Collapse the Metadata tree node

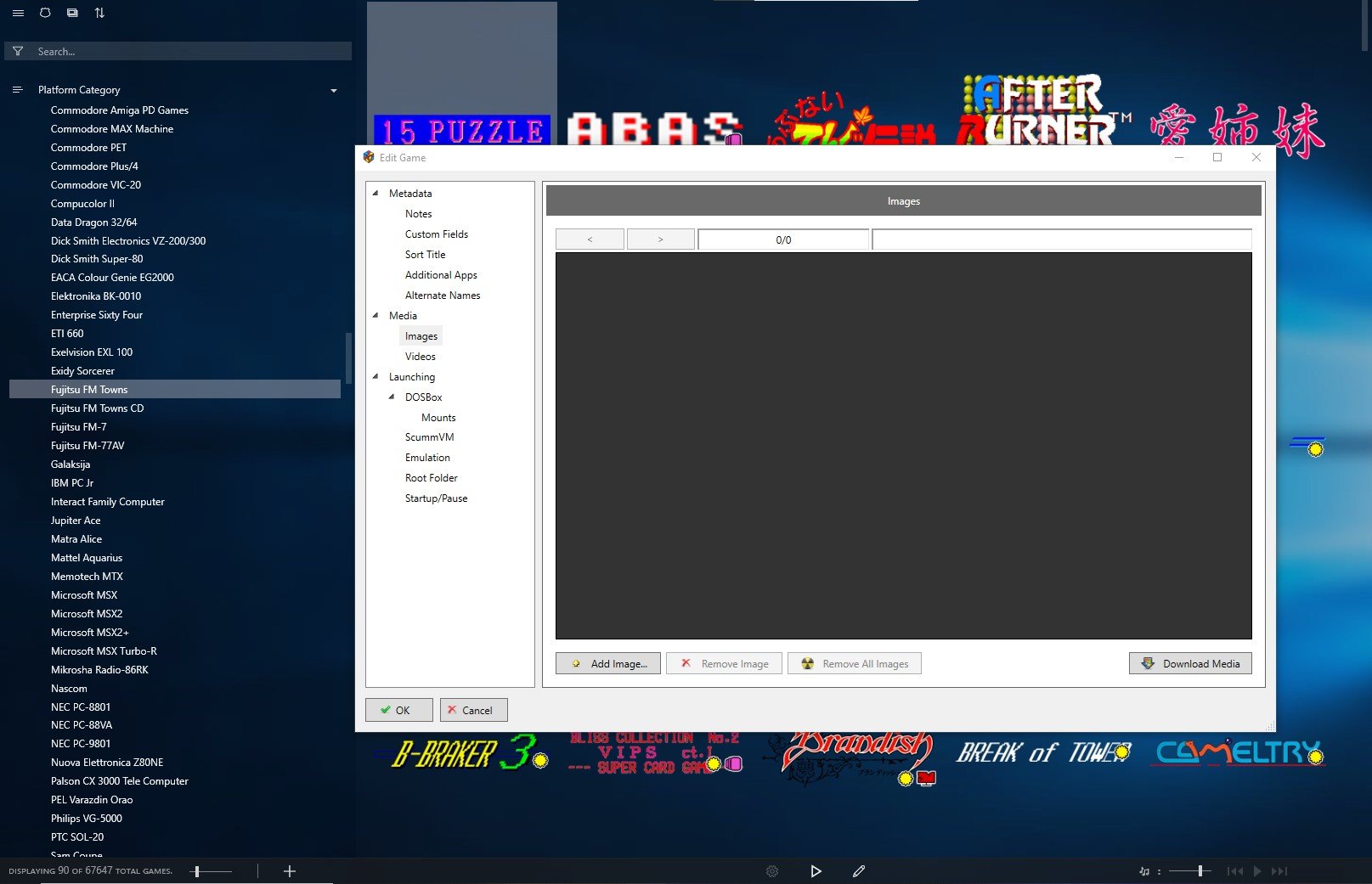375,193
